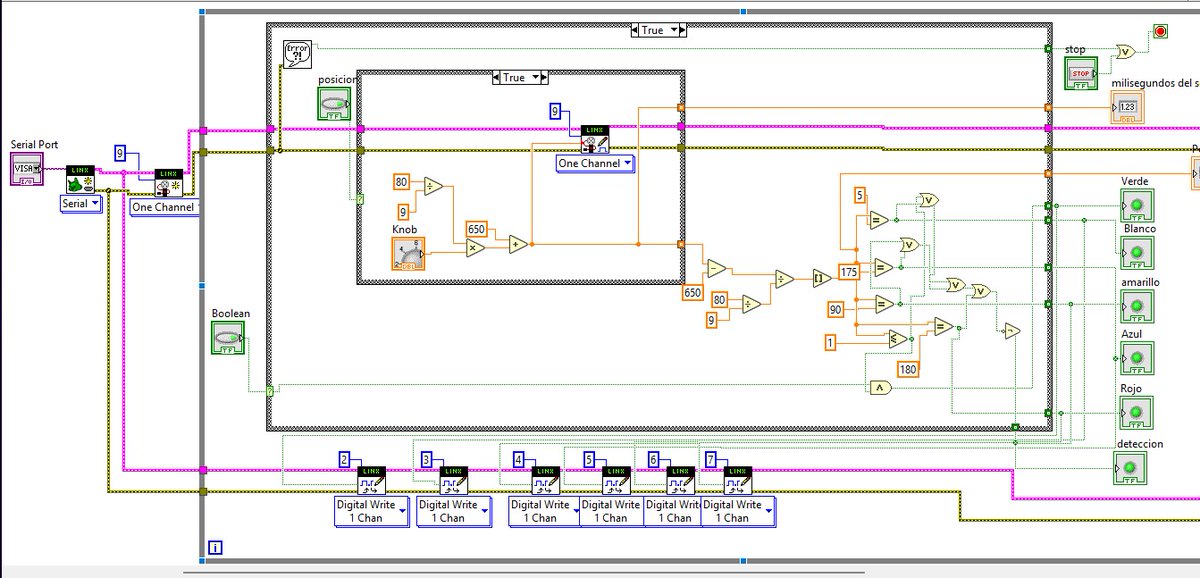Viewport: 1200px width, 578px height.
Task: Click the 80 constant inside the inner case
Action: tap(401, 181)
